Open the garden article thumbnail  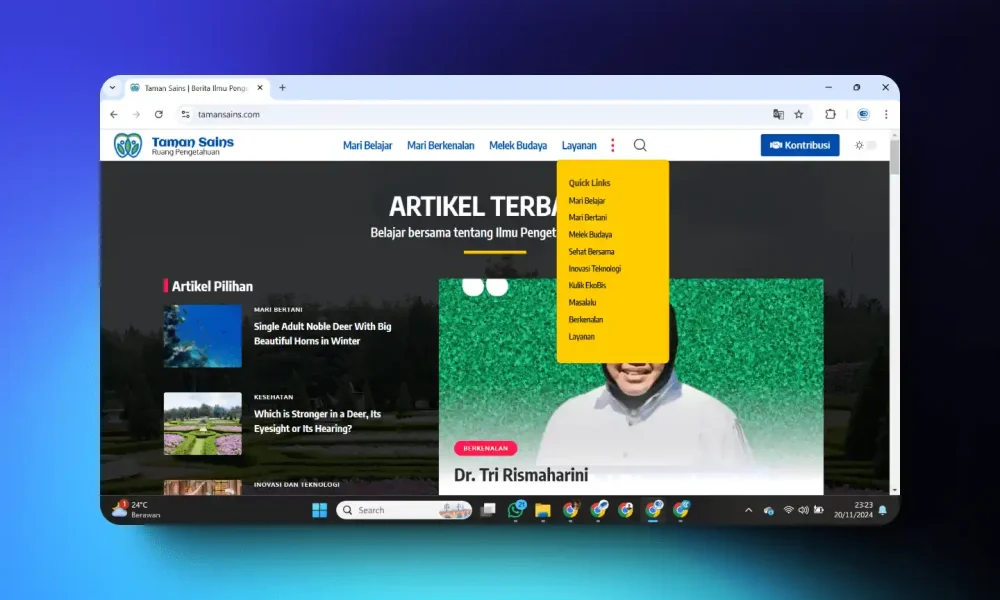click(x=203, y=423)
